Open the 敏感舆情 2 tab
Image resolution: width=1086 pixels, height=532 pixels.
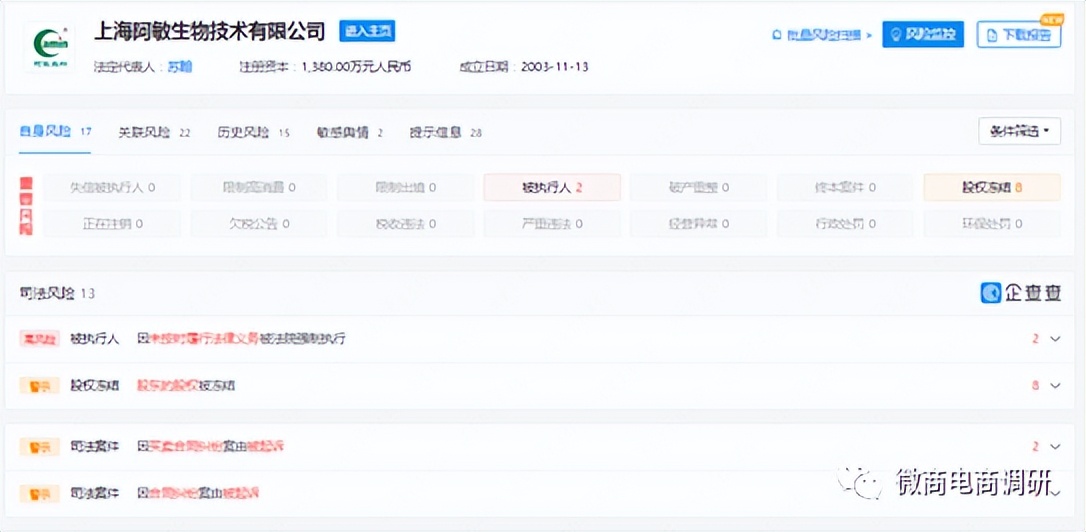click(x=350, y=132)
